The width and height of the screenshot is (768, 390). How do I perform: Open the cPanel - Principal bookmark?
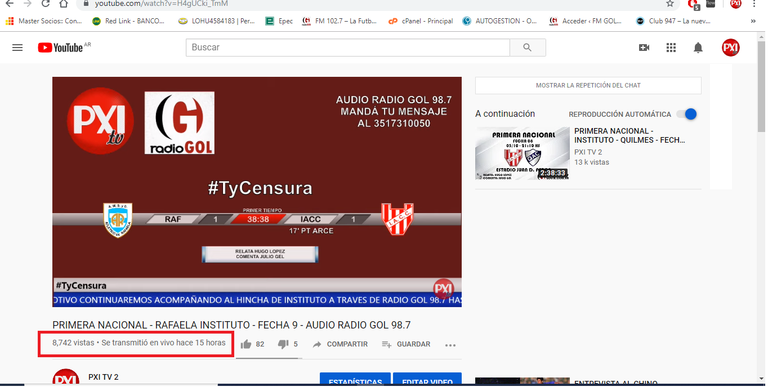[421, 21]
